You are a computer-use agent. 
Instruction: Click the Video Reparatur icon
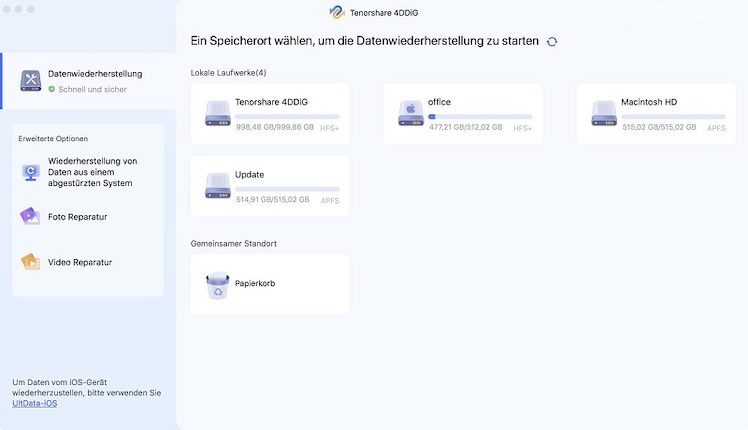[30, 262]
